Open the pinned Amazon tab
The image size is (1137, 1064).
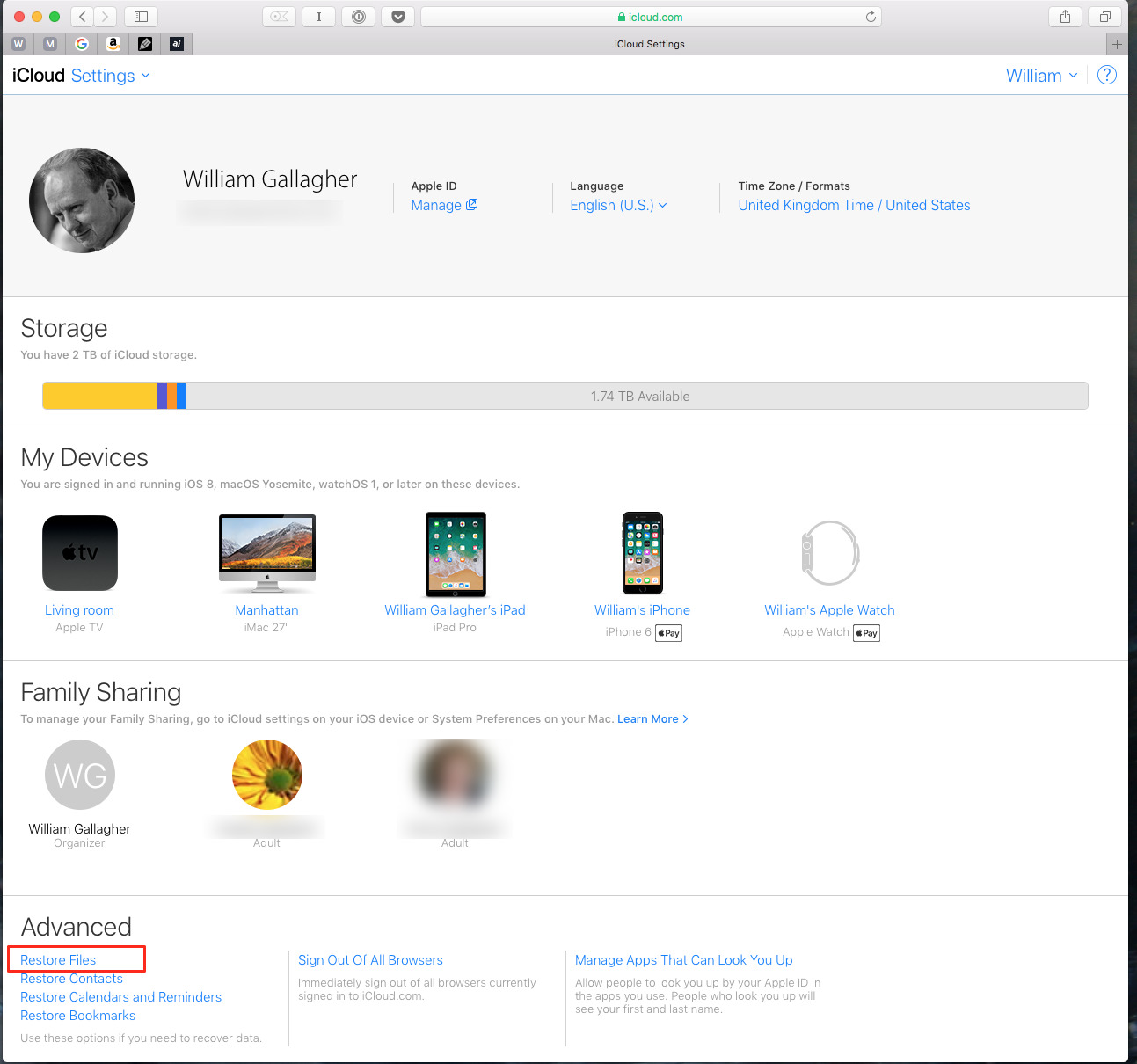point(113,44)
